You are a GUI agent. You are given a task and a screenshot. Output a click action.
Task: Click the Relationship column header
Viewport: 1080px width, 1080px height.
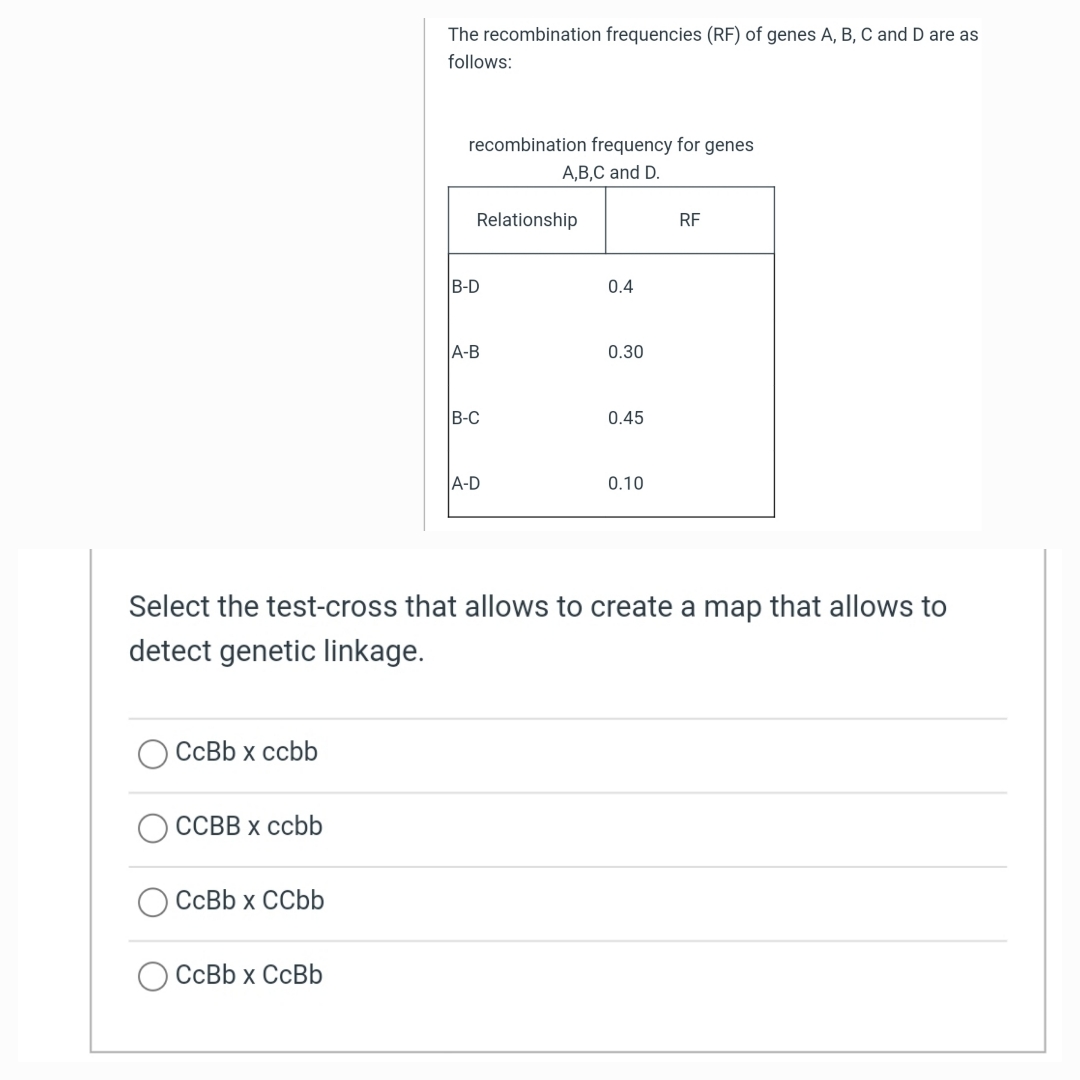pyautogui.click(x=527, y=220)
